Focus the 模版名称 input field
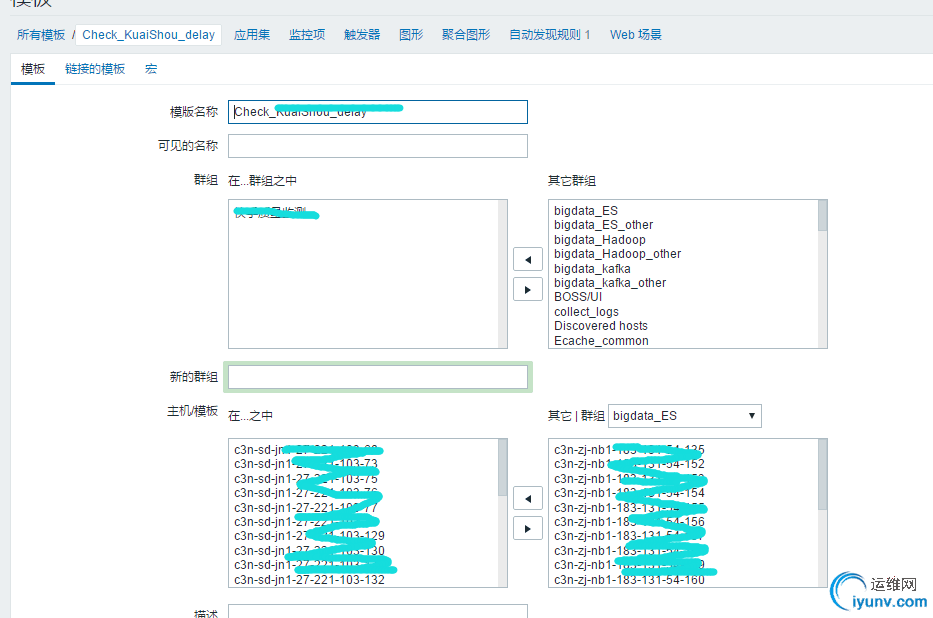933x618 pixels. point(378,112)
